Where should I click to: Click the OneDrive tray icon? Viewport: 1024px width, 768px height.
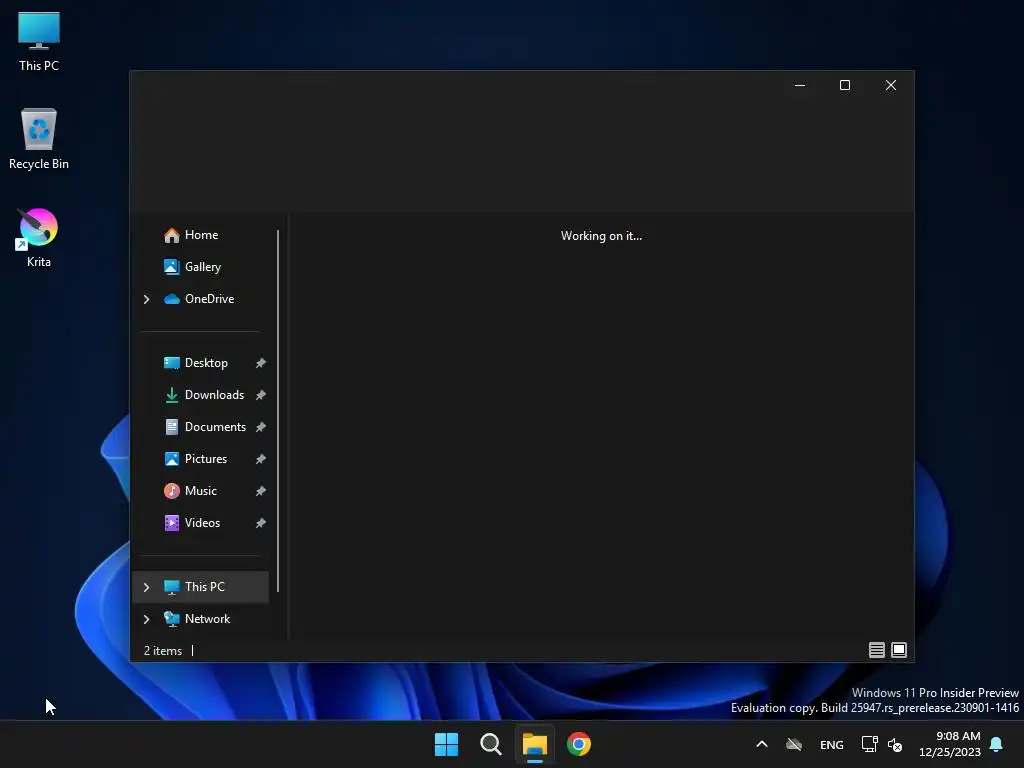coord(794,744)
